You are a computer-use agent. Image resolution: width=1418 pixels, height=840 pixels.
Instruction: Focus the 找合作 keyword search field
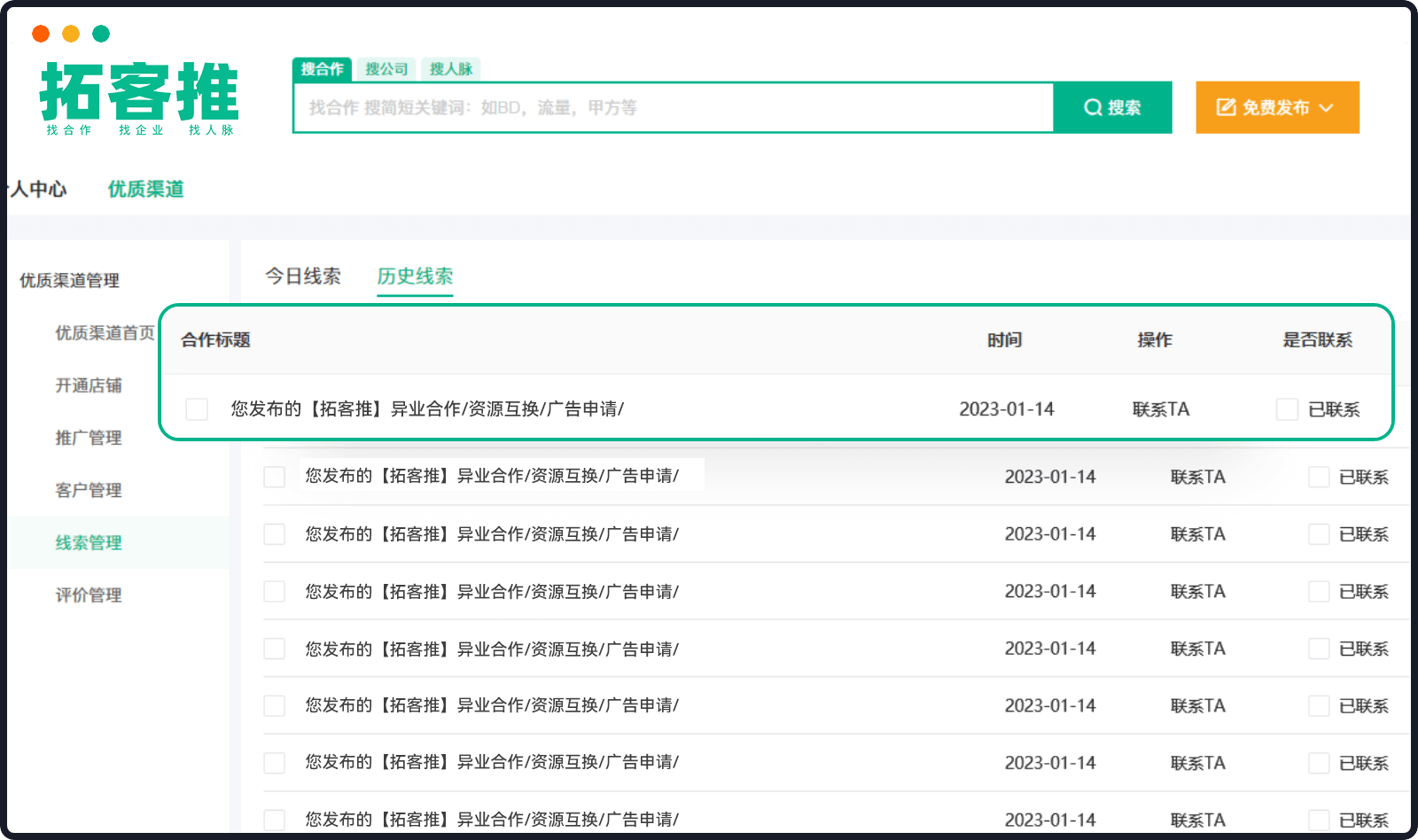click(x=674, y=107)
